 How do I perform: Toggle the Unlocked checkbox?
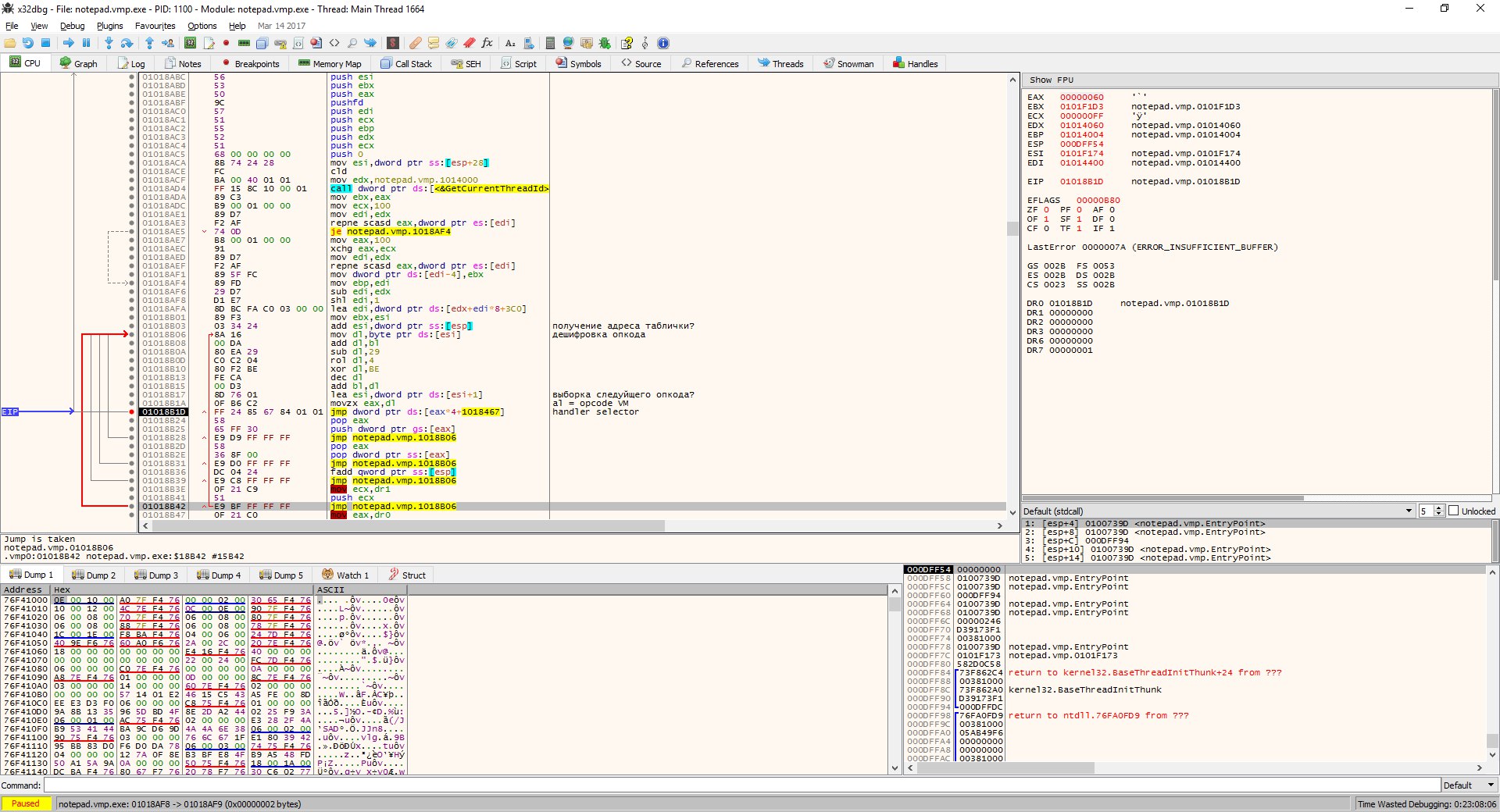1454,511
